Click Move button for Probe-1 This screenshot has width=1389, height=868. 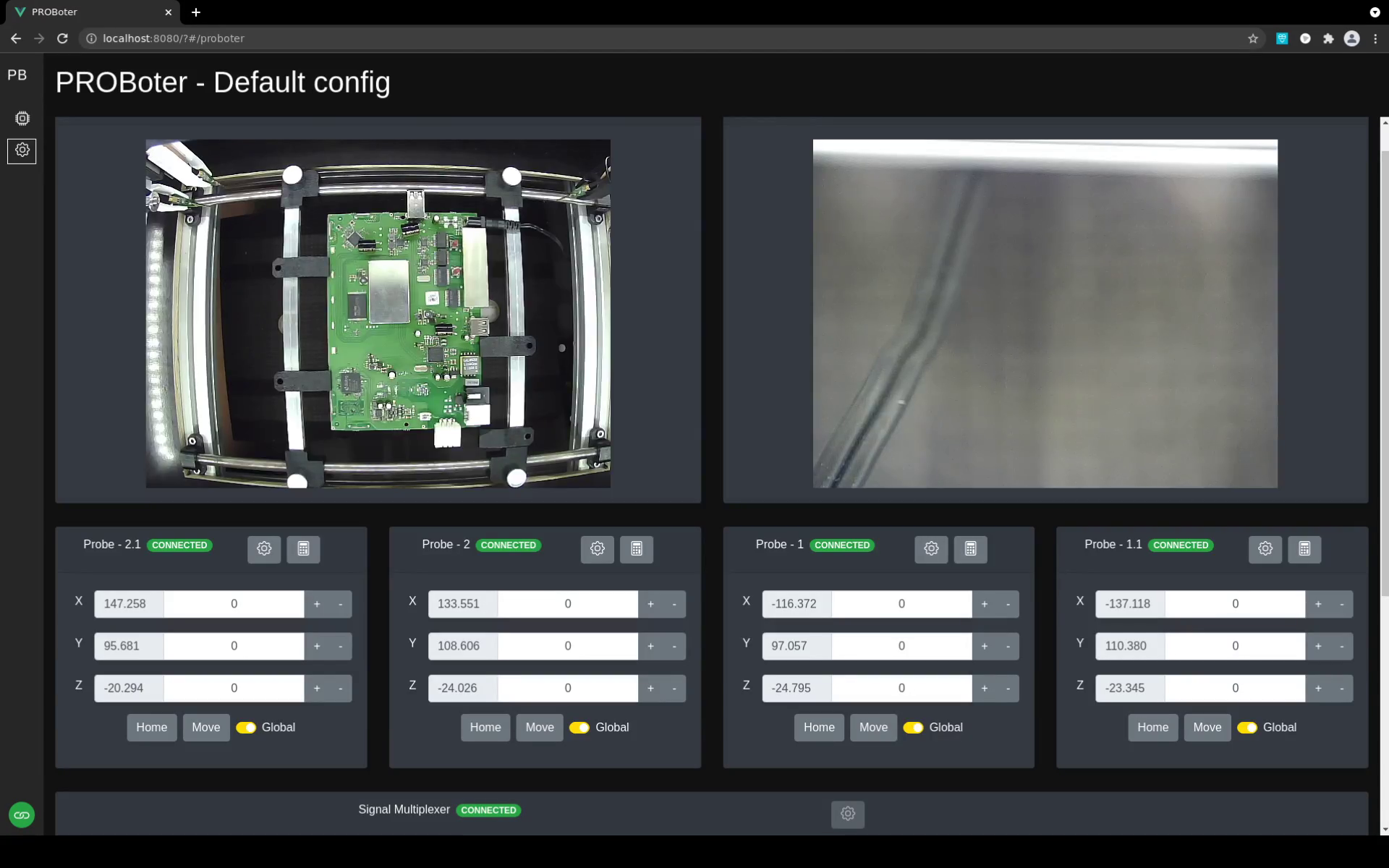click(x=873, y=727)
